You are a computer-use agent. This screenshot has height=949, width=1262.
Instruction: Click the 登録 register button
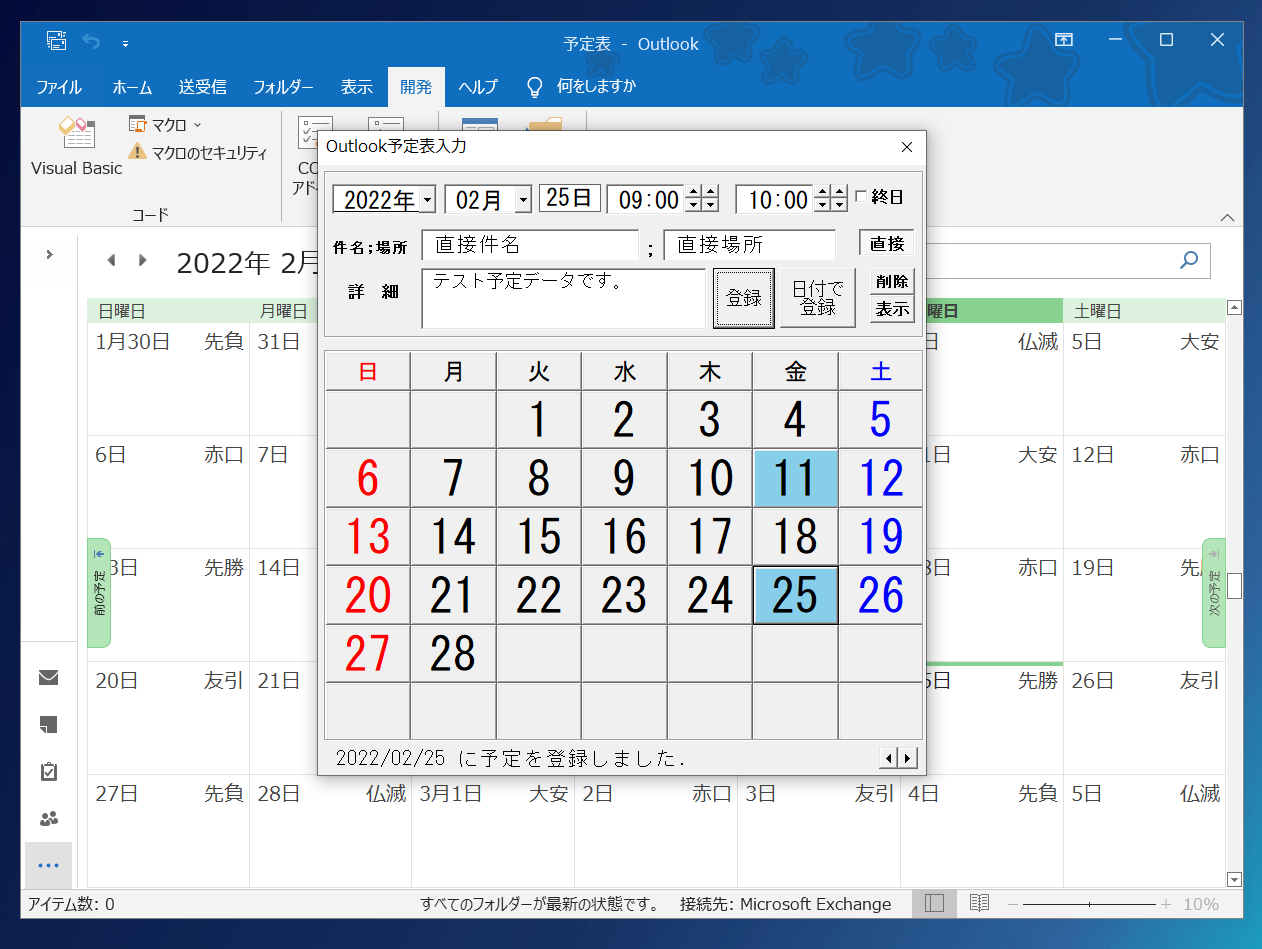click(x=744, y=298)
